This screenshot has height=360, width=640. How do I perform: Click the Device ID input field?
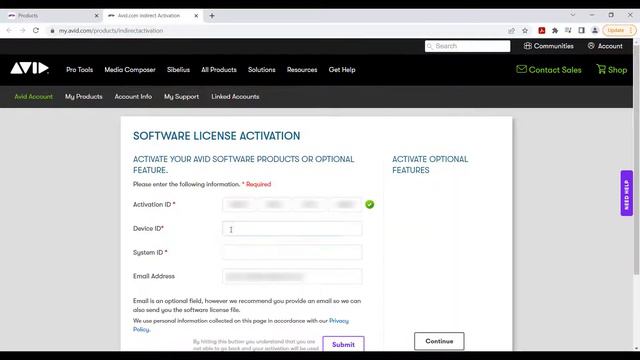pyautogui.click(x=292, y=229)
